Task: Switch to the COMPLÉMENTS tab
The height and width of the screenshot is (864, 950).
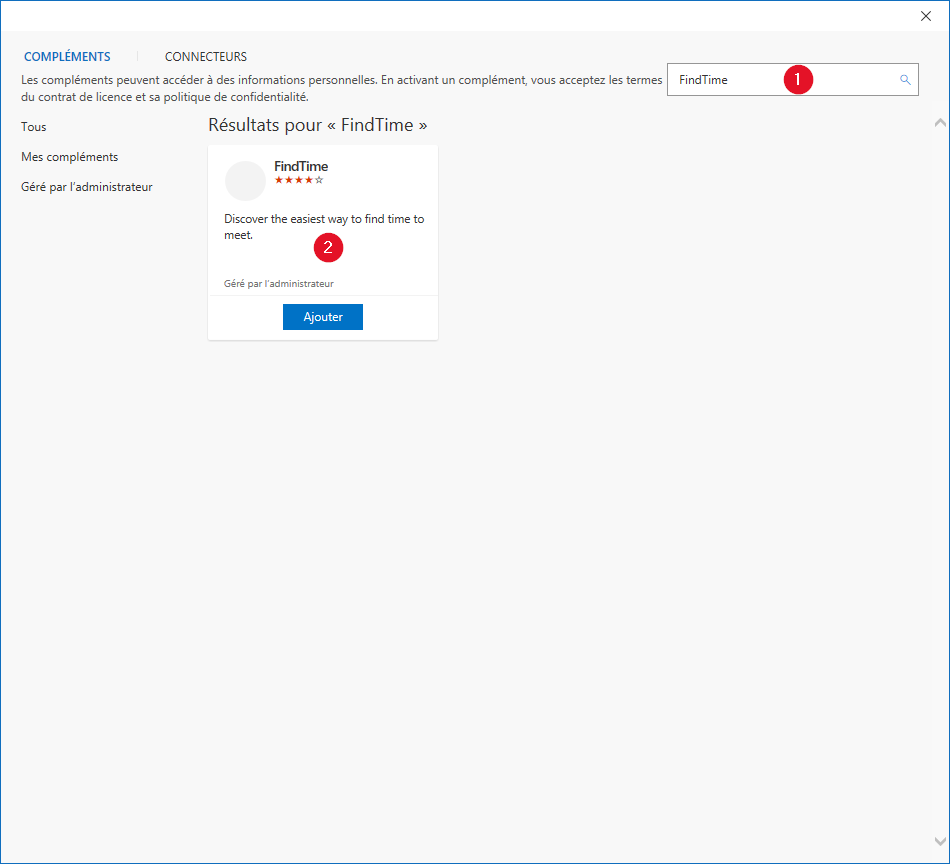Action: [67, 57]
